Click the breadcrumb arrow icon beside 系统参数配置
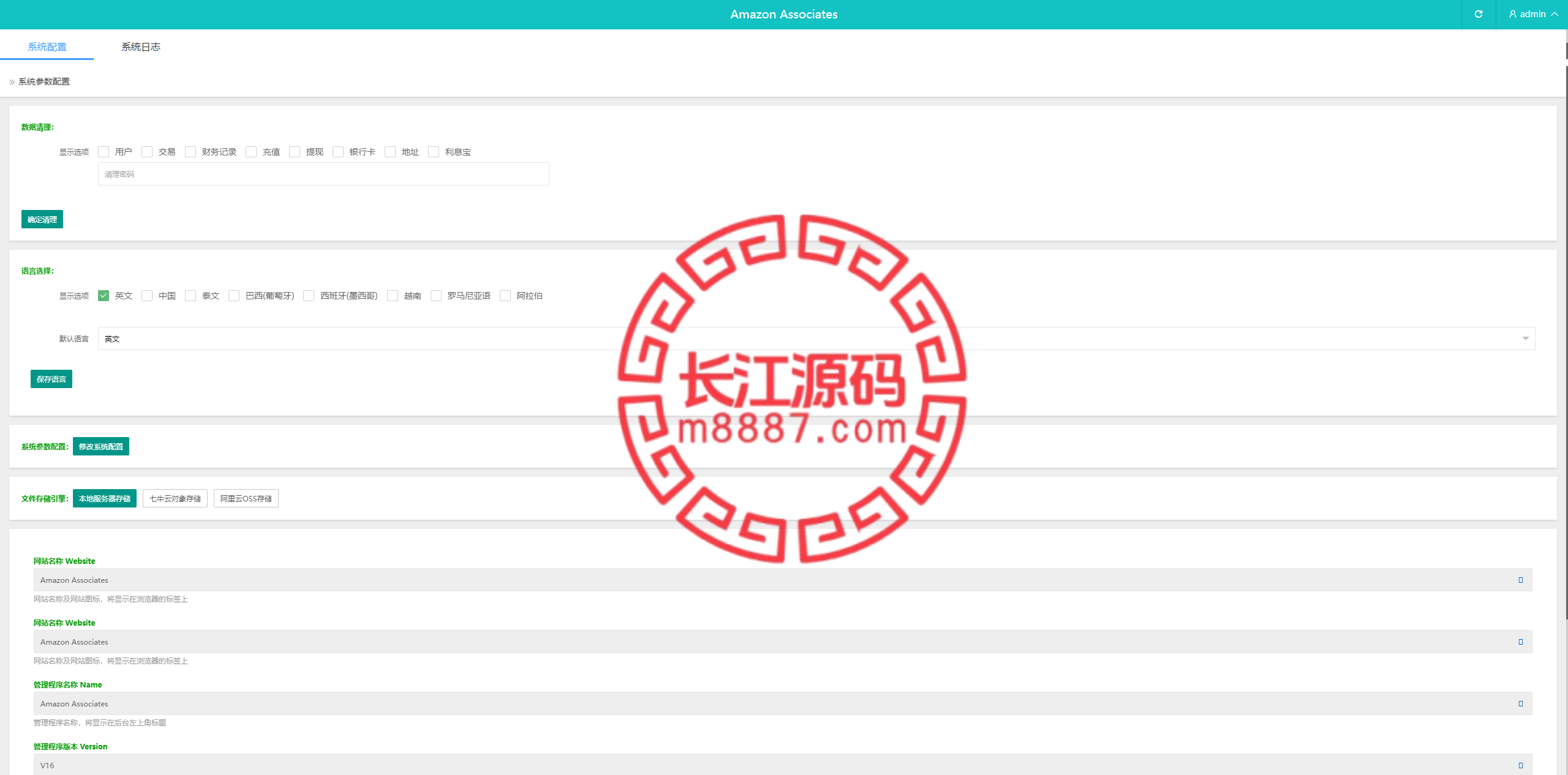This screenshot has height=775, width=1568. 12,82
